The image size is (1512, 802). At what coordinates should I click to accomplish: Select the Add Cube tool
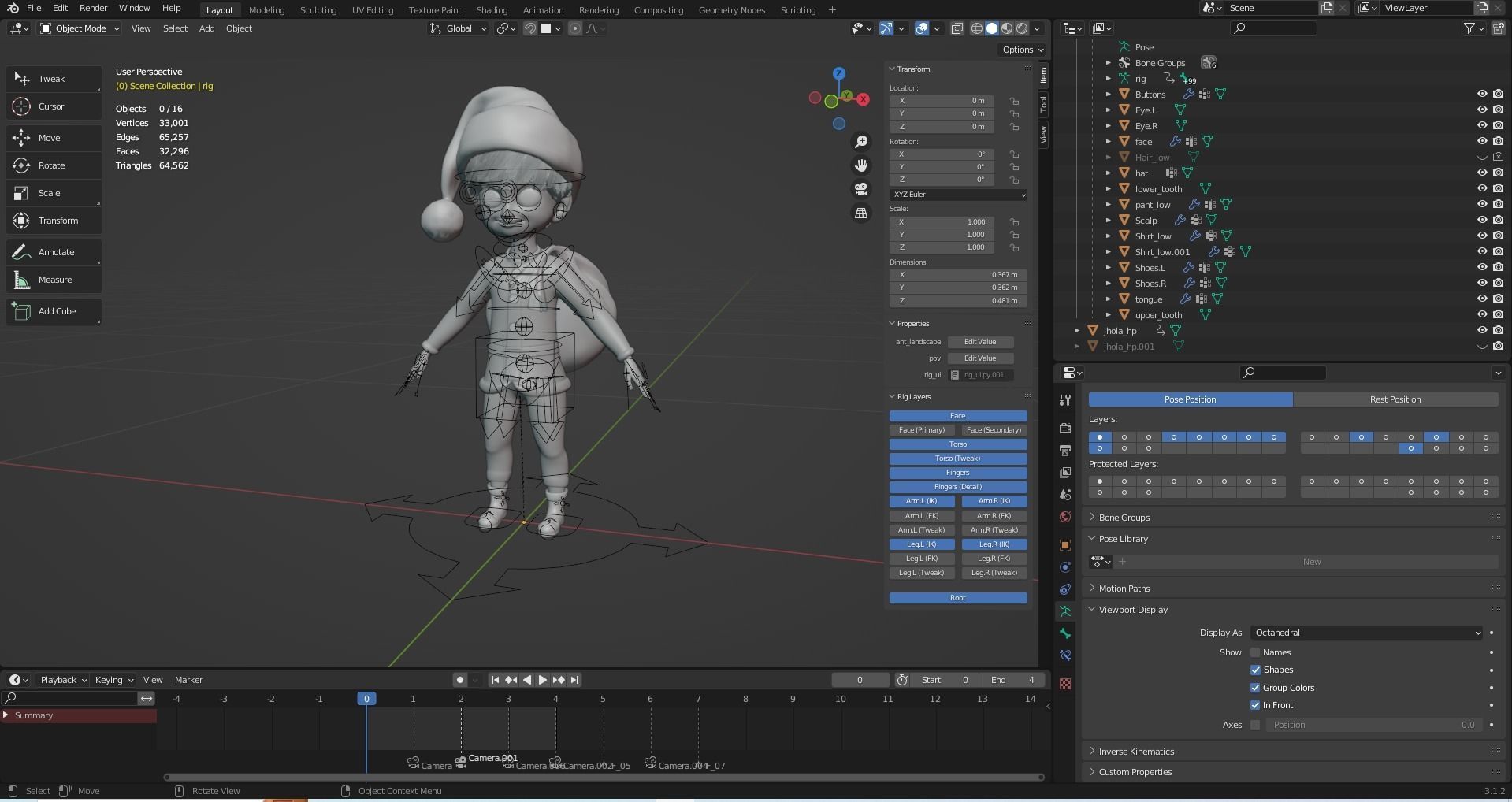(x=54, y=311)
